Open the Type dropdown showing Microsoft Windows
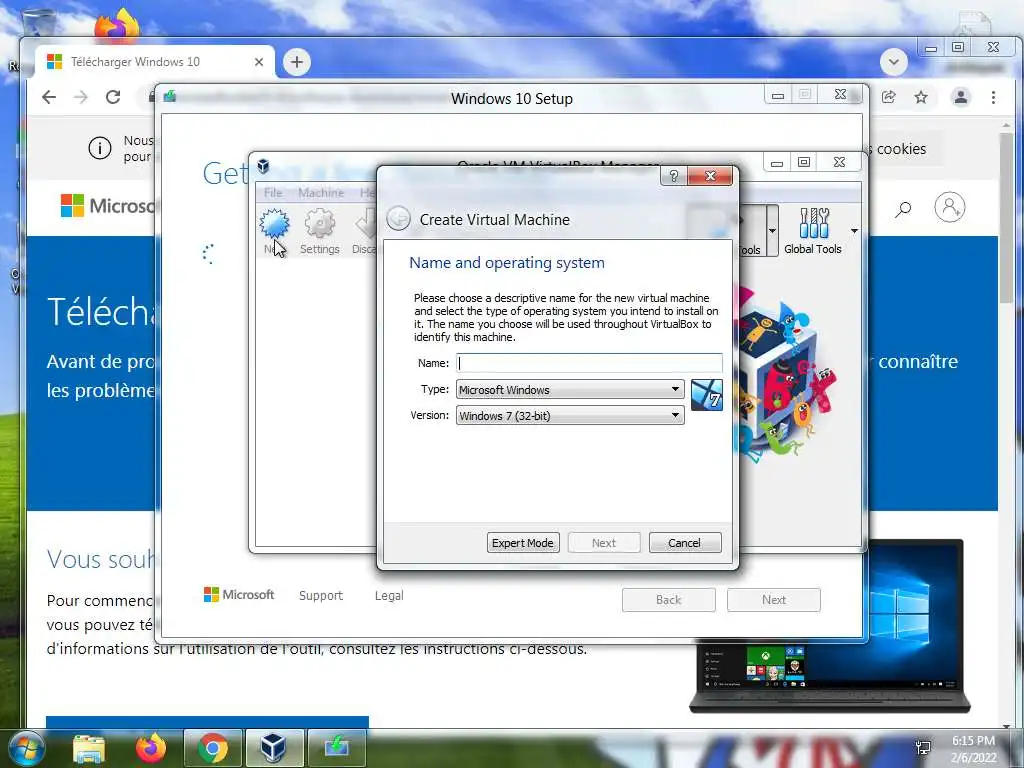This screenshot has height=768, width=1024. (569, 389)
